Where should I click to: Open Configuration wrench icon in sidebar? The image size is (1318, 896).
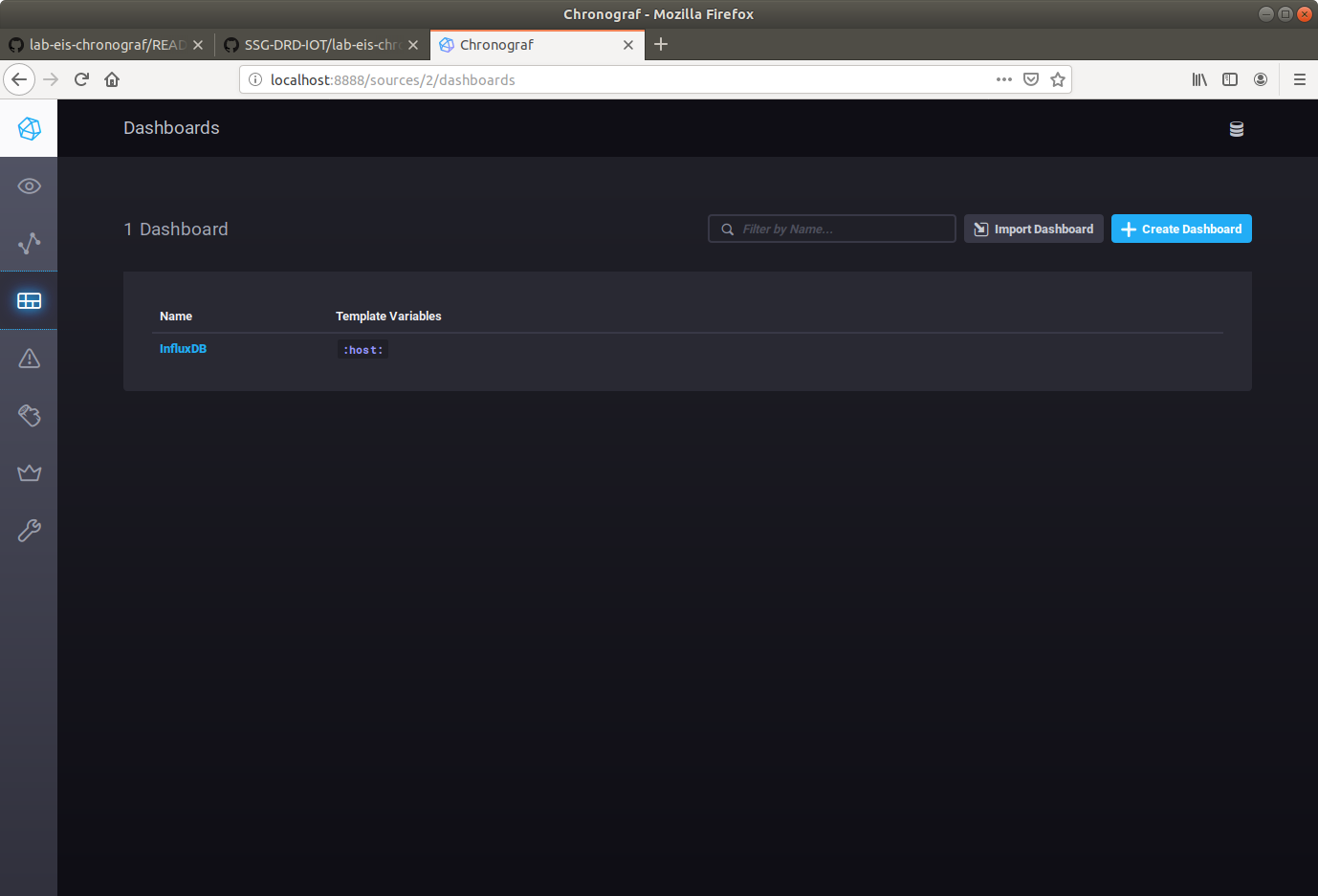pos(30,530)
